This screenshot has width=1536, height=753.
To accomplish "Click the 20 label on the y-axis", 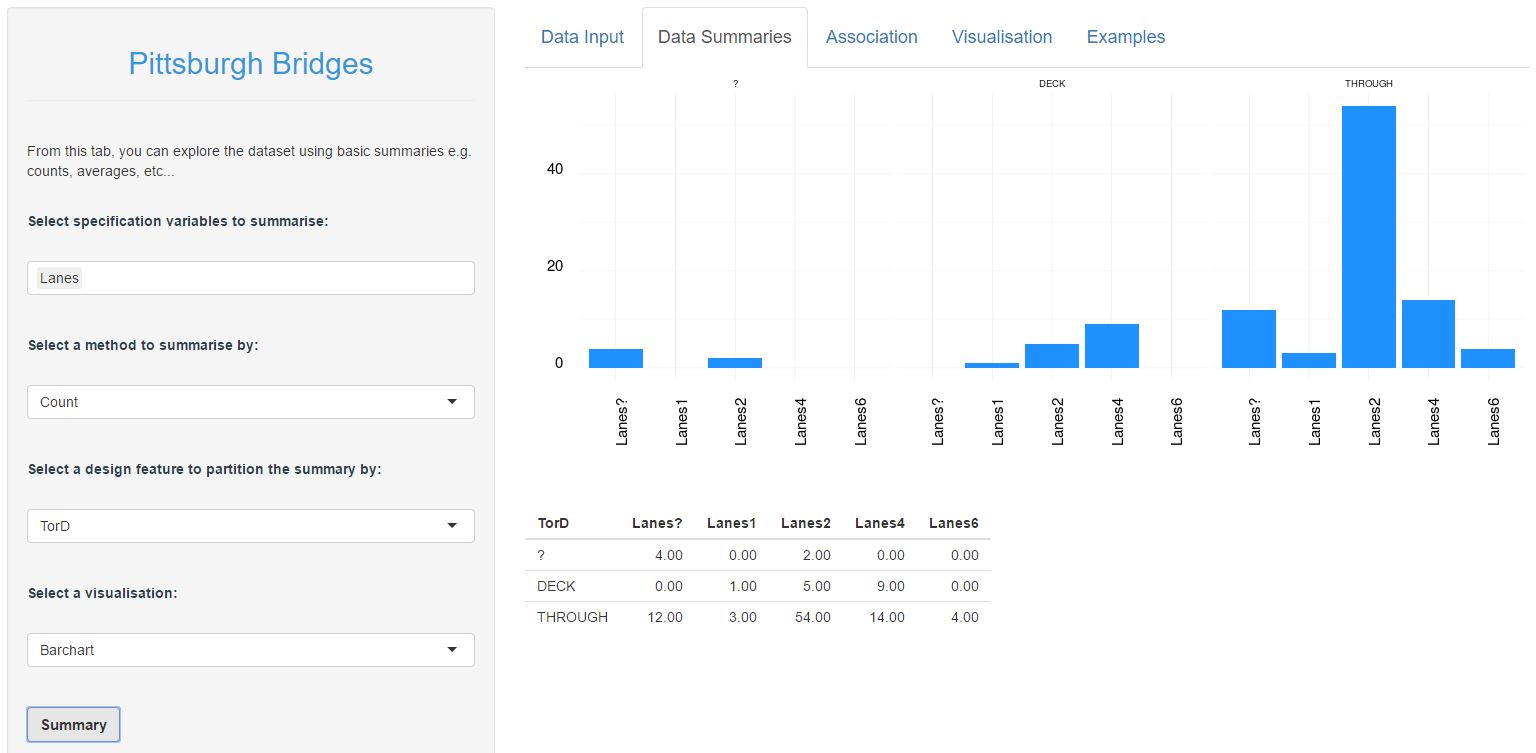I will pyautogui.click(x=555, y=267).
